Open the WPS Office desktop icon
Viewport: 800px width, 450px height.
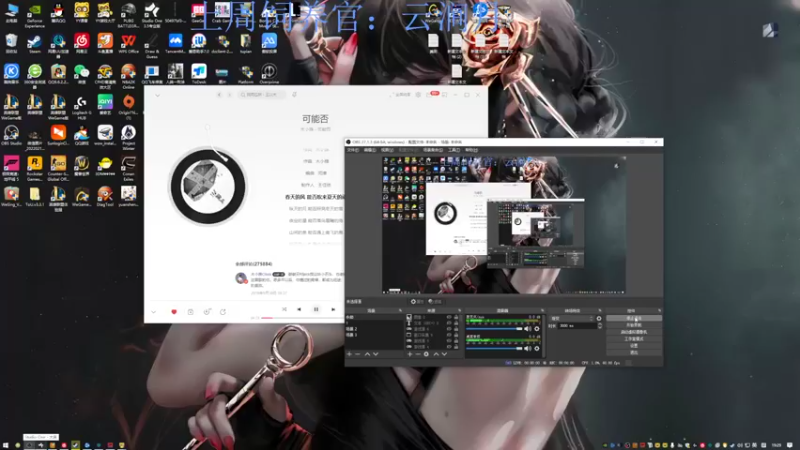click(129, 44)
